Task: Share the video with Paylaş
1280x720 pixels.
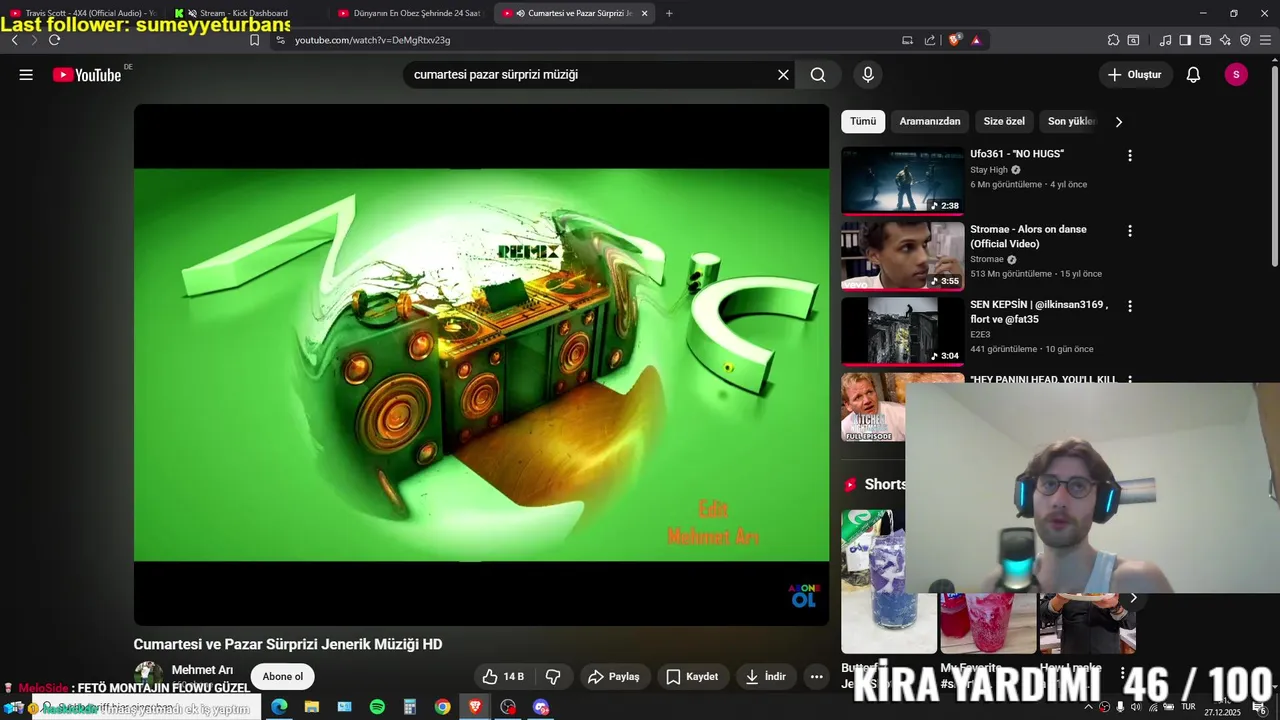Action: click(x=614, y=677)
